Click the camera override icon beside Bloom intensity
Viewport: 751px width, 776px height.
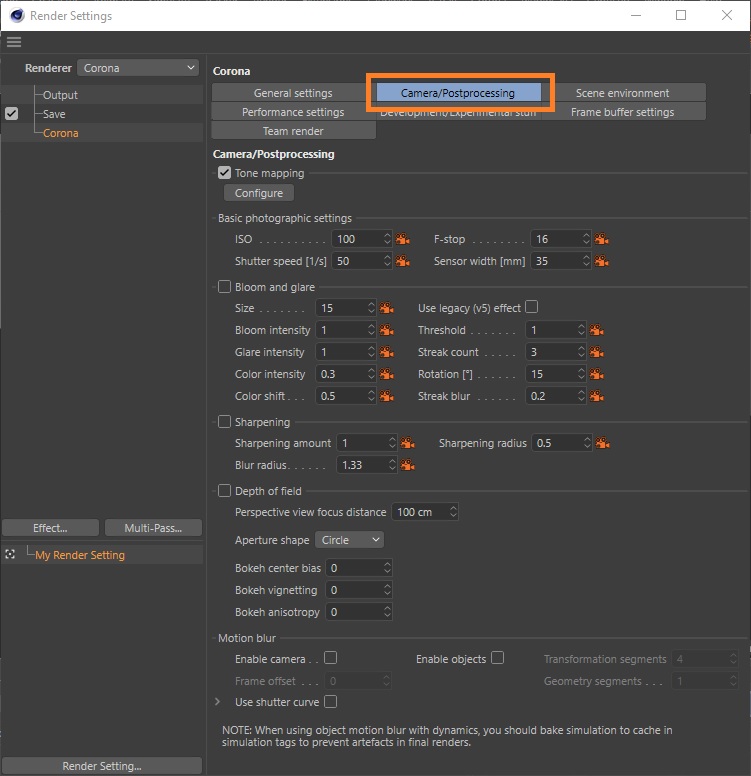tap(387, 330)
